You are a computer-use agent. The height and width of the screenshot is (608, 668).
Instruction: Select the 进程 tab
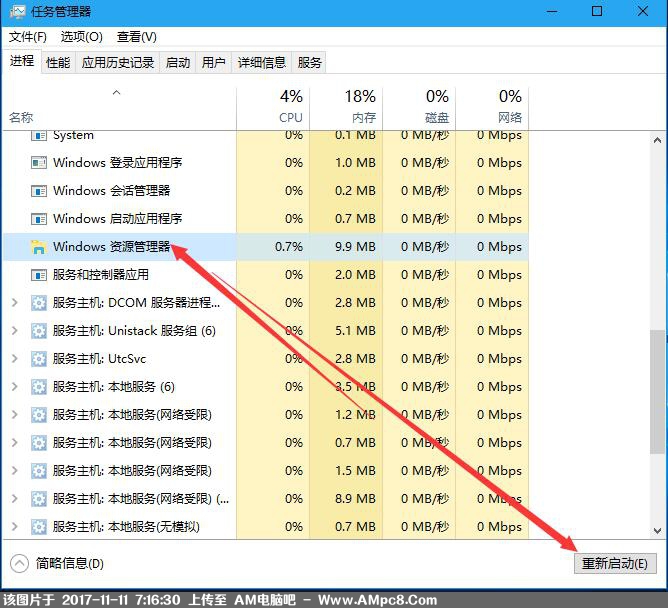pos(22,61)
